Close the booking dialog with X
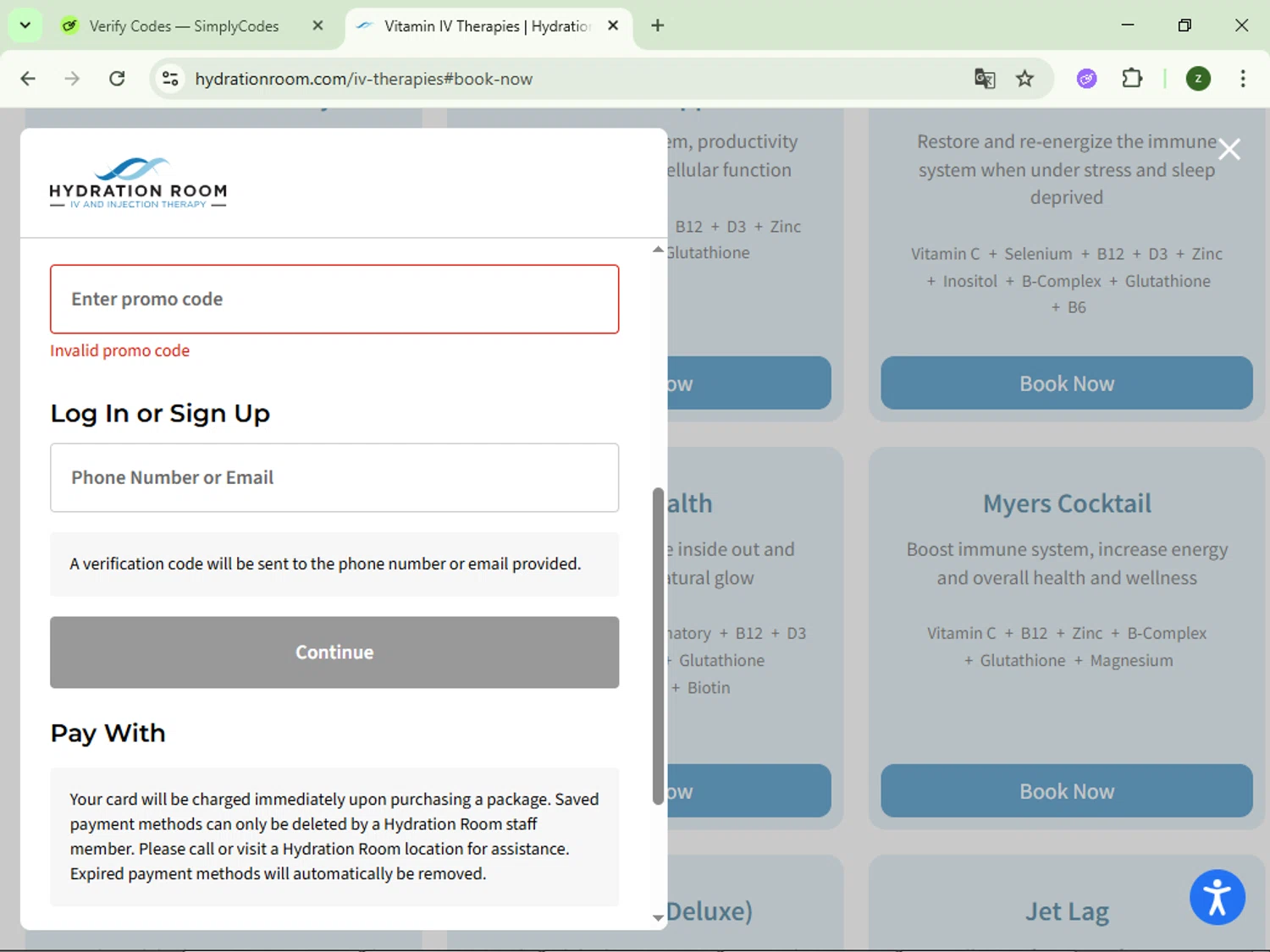The height and width of the screenshot is (952, 1270). click(1229, 149)
